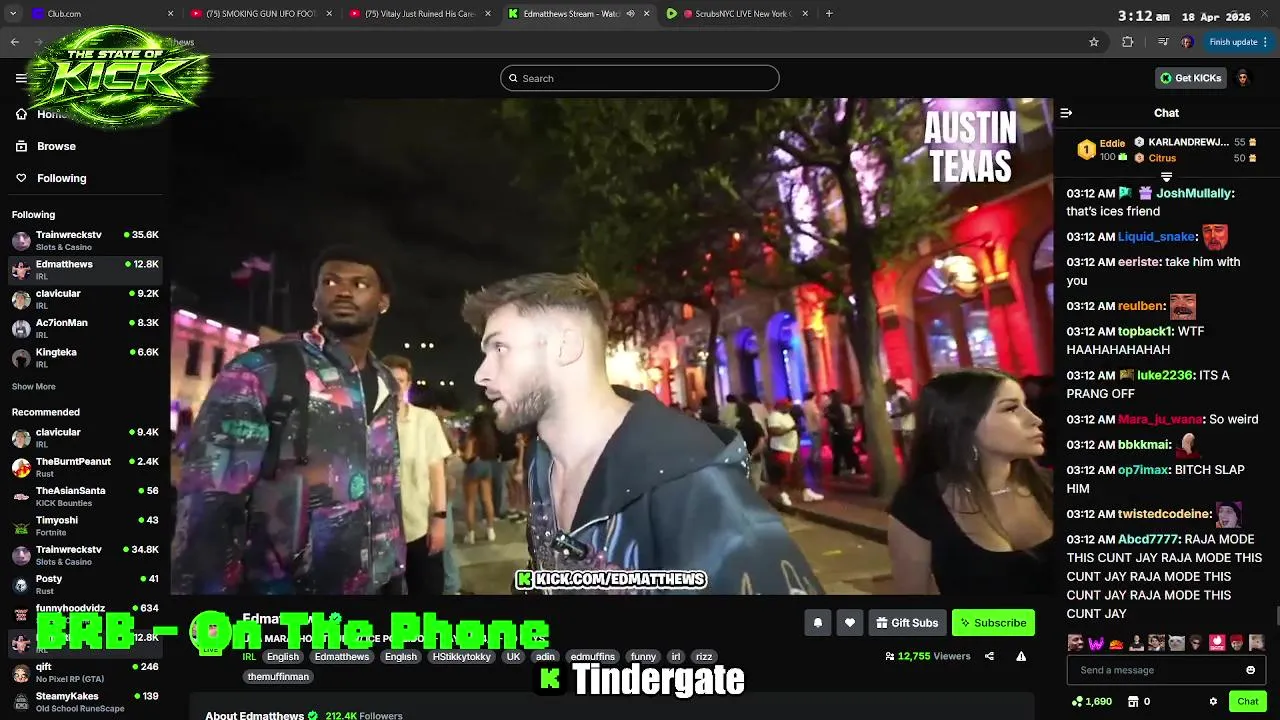Open TheAsianSanta channel in Recommended
The width and height of the screenshot is (1280, 720).
pos(85,496)
